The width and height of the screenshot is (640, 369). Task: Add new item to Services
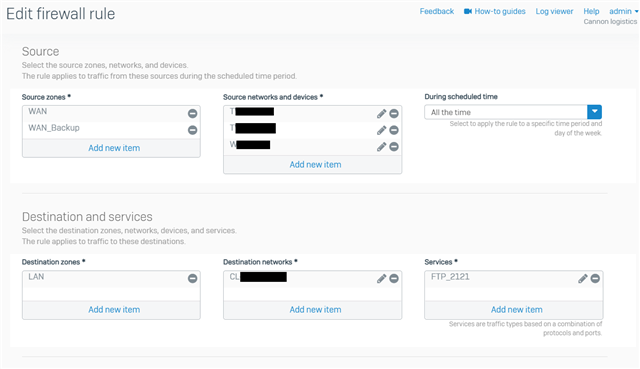[516, 309]
